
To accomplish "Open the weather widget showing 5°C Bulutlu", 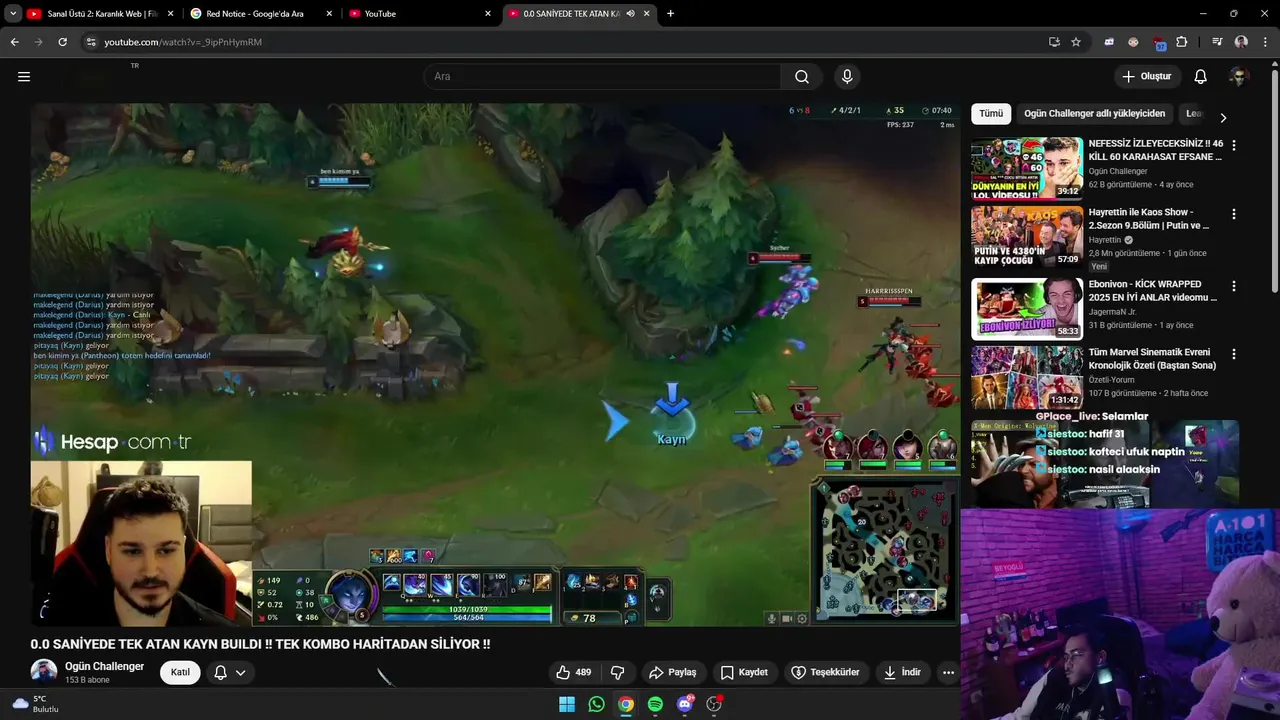I will point(34,704).
